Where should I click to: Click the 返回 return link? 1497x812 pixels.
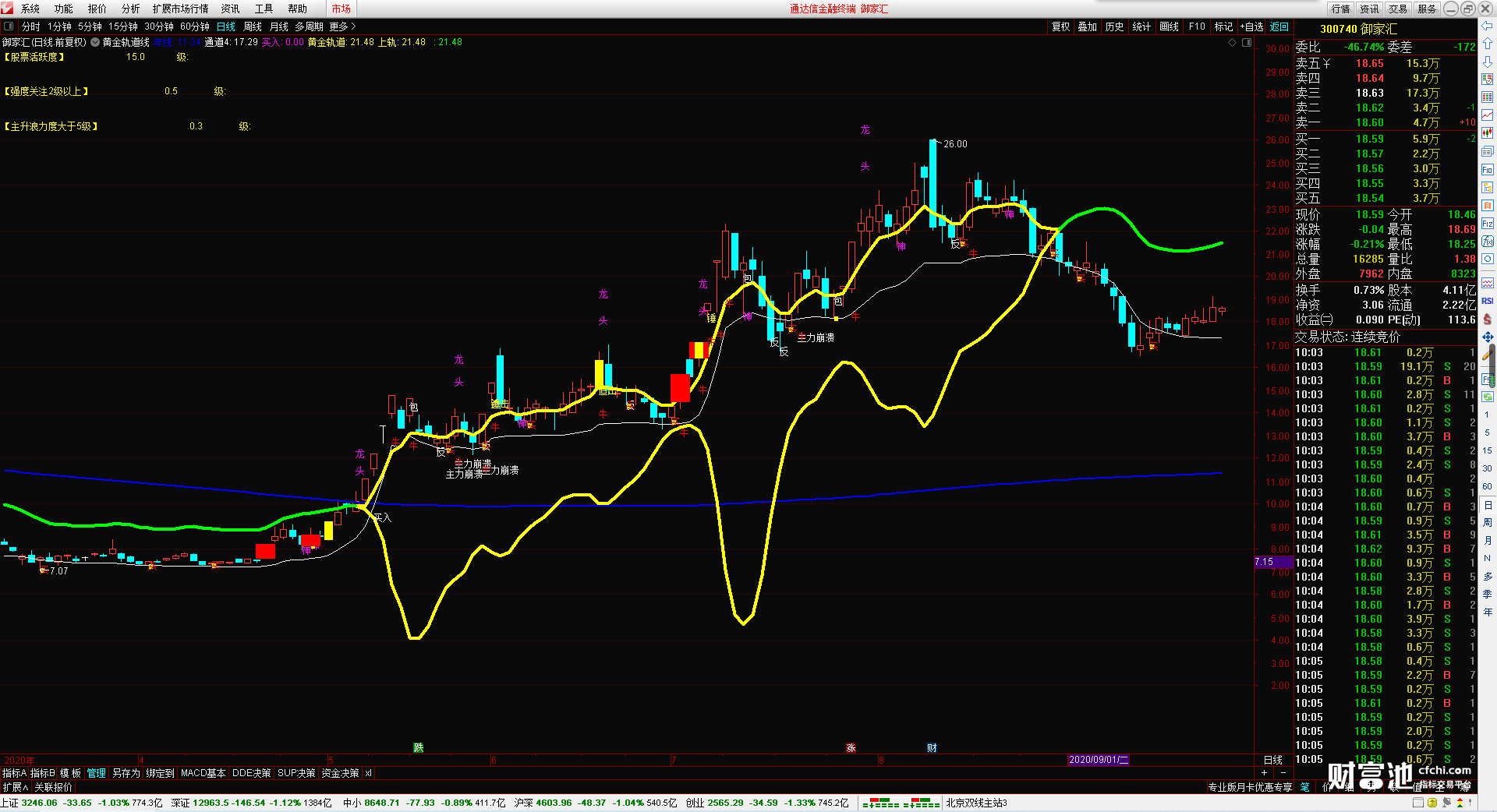click(x=1279, y=26)
